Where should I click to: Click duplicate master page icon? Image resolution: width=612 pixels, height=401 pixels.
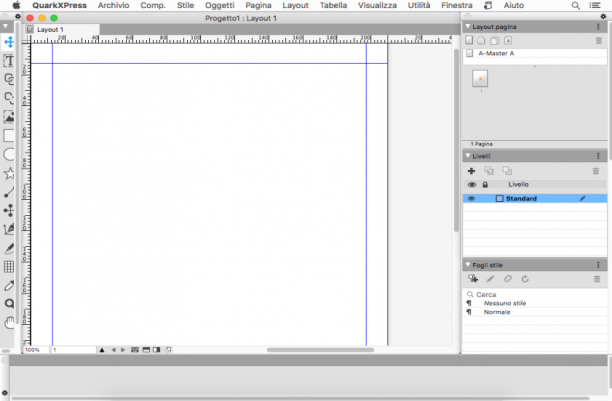[495, 40]
